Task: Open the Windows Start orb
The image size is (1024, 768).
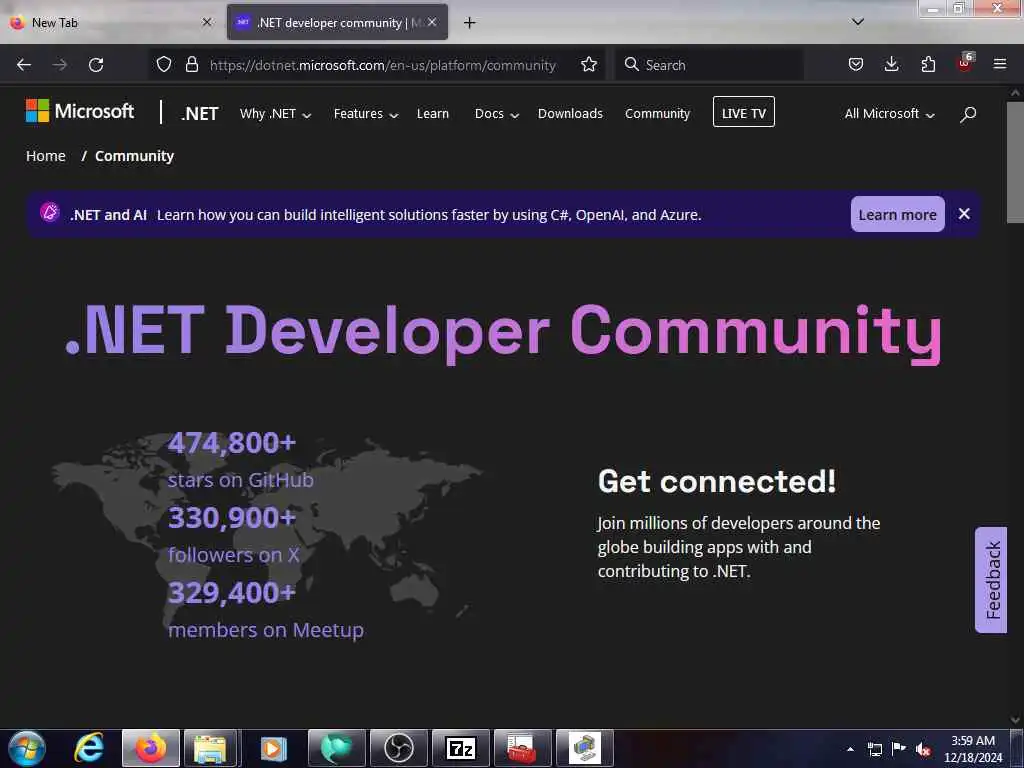Action: [x=27, y=748]
